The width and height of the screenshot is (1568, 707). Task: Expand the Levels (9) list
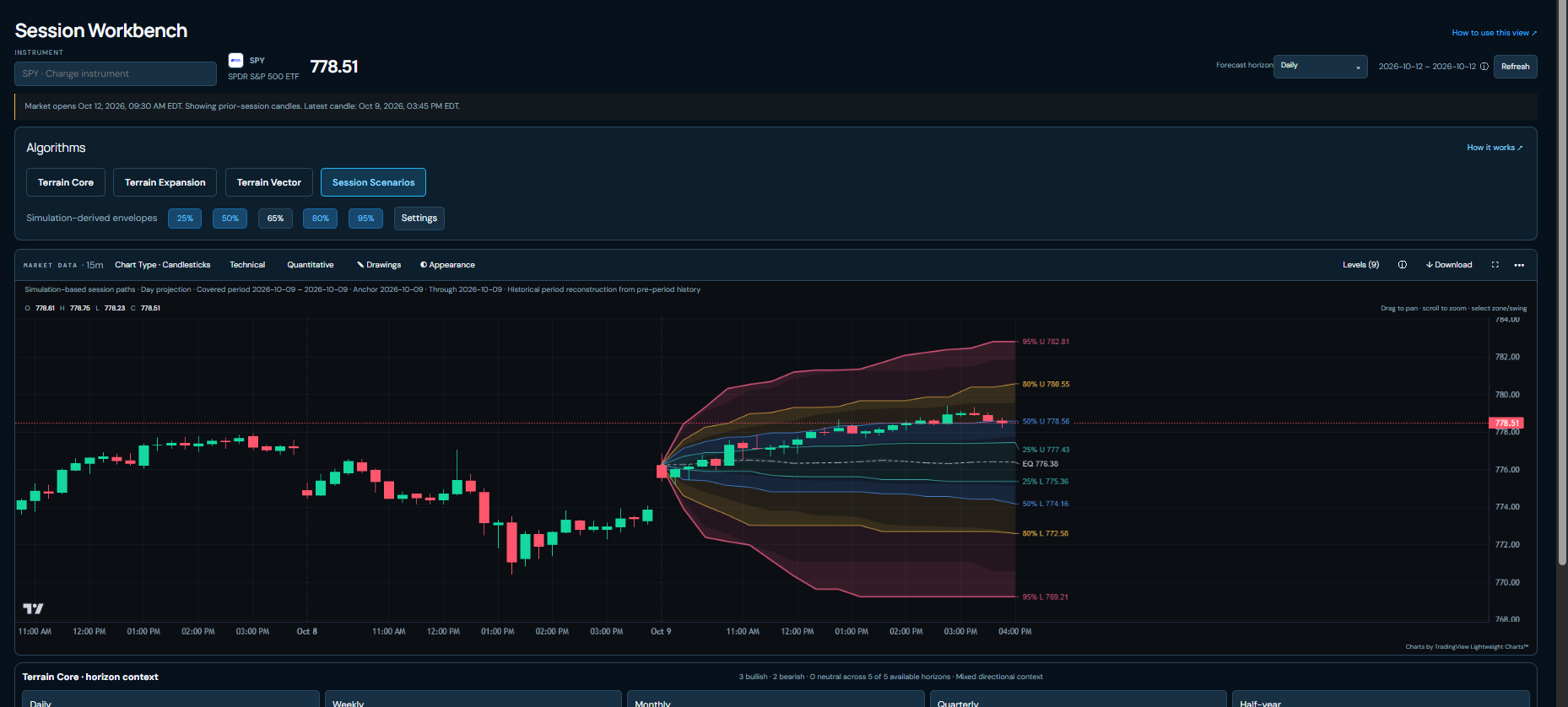click(x=1361, y=265)
